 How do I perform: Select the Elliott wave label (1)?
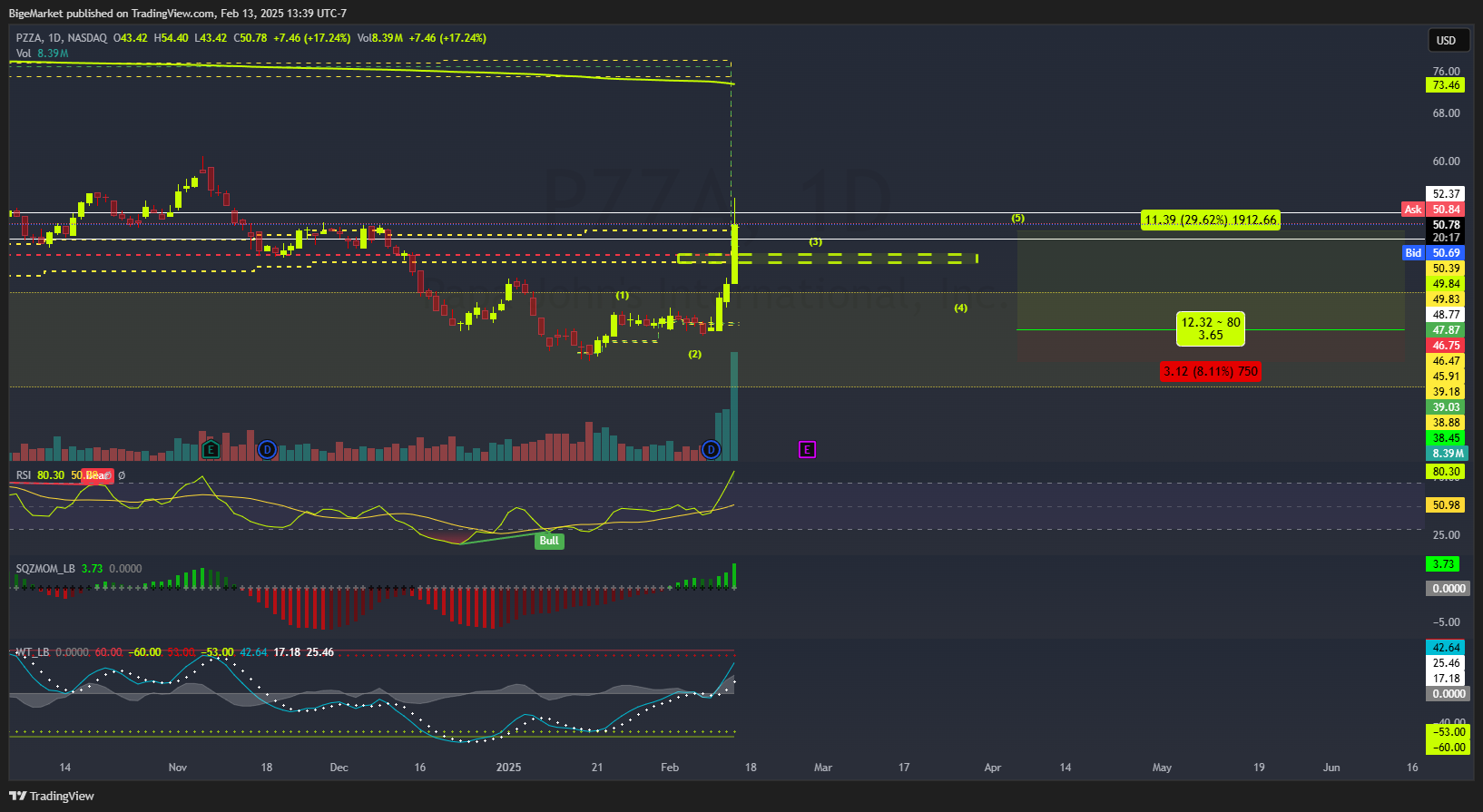pyautogui.click(x=623, y=296)
